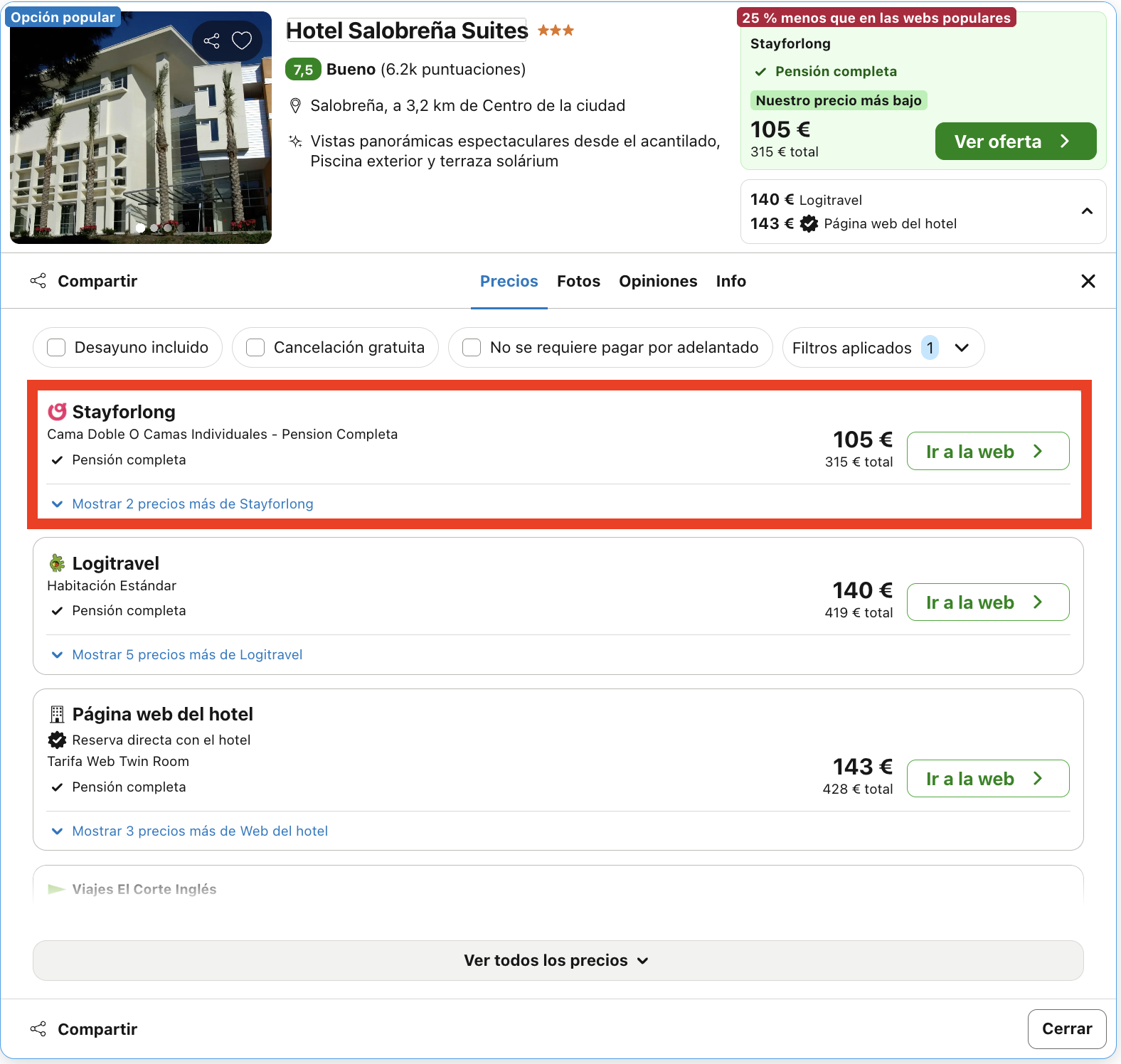1121x1064 pixels.
Task: Click the hotel photo thumbnail
Action: [141, 128]
